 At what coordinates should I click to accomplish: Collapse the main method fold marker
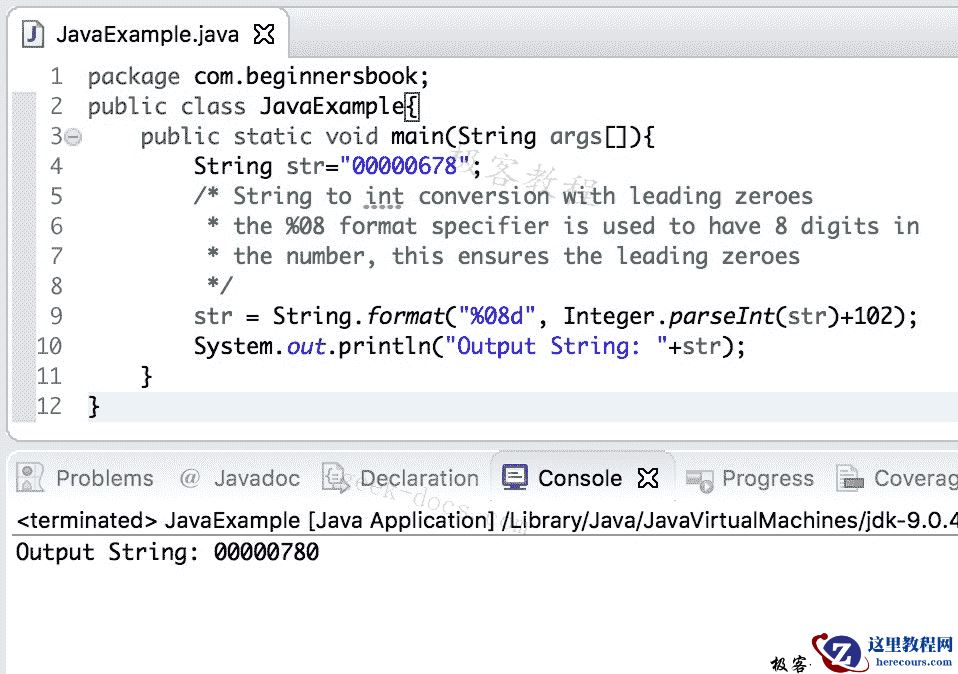coord(72,136)
